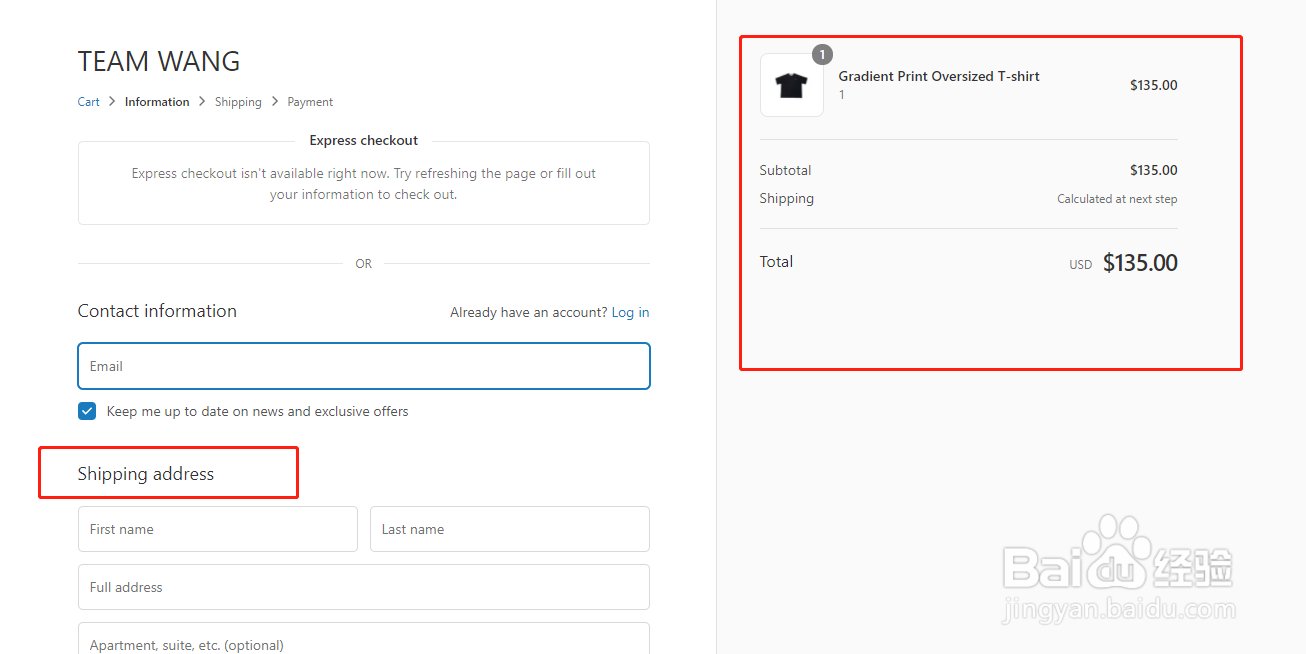The image size is (1306, 654).
Task: Select the Information breadcrumb step
Action: pyautogui.click(x=157, y=102)
